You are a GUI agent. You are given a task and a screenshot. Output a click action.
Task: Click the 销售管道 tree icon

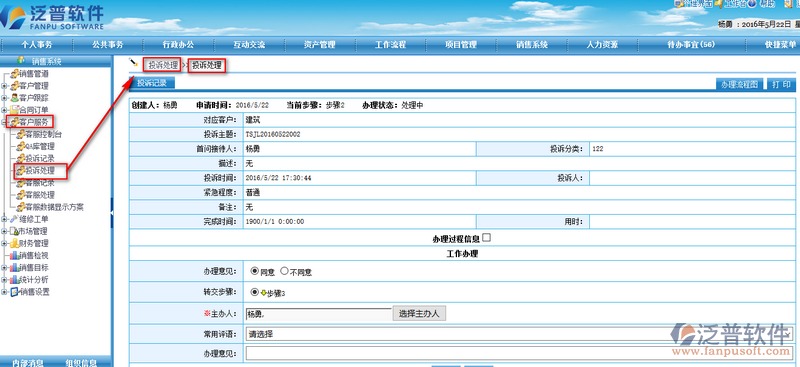pyautogui.click(x=14, y=74)
